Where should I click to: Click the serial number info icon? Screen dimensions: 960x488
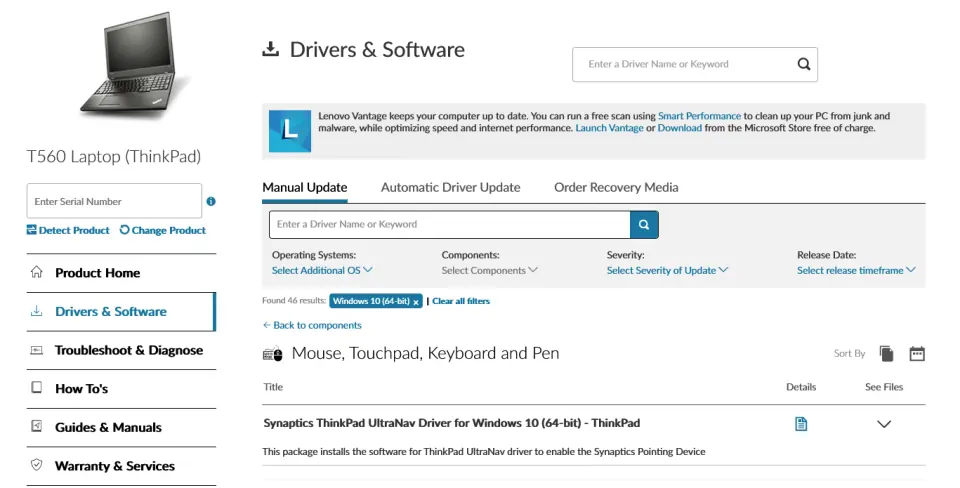(211, 201)
